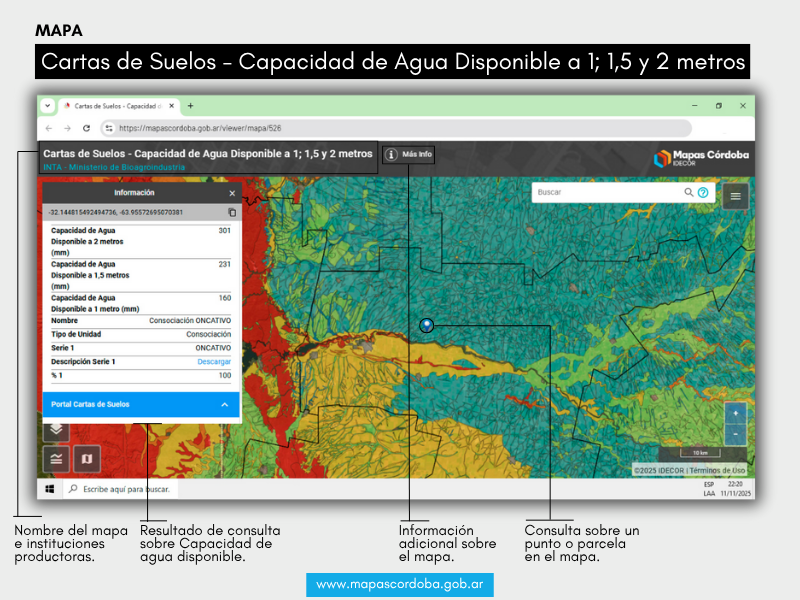This screenshot has width=800, height=600.
Task: Click the search magnifier icon
Action: tap(689, 192)
